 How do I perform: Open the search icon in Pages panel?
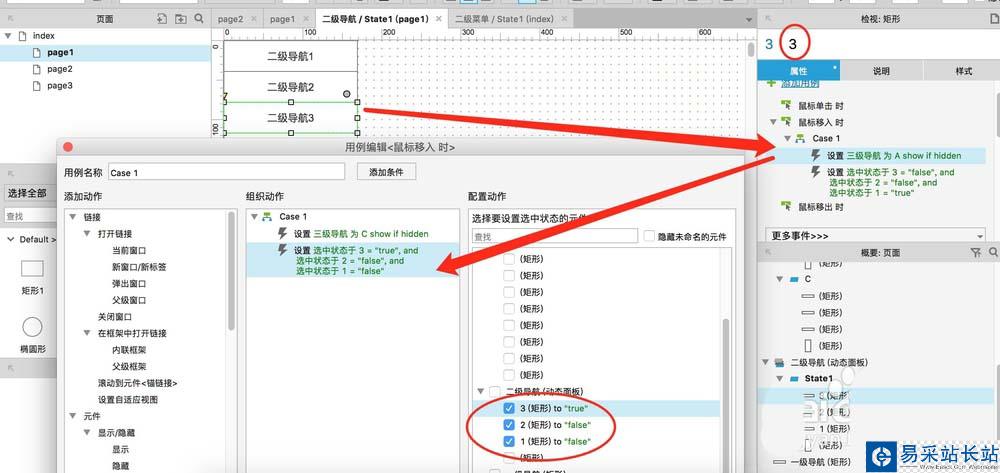tap(199, 18)
